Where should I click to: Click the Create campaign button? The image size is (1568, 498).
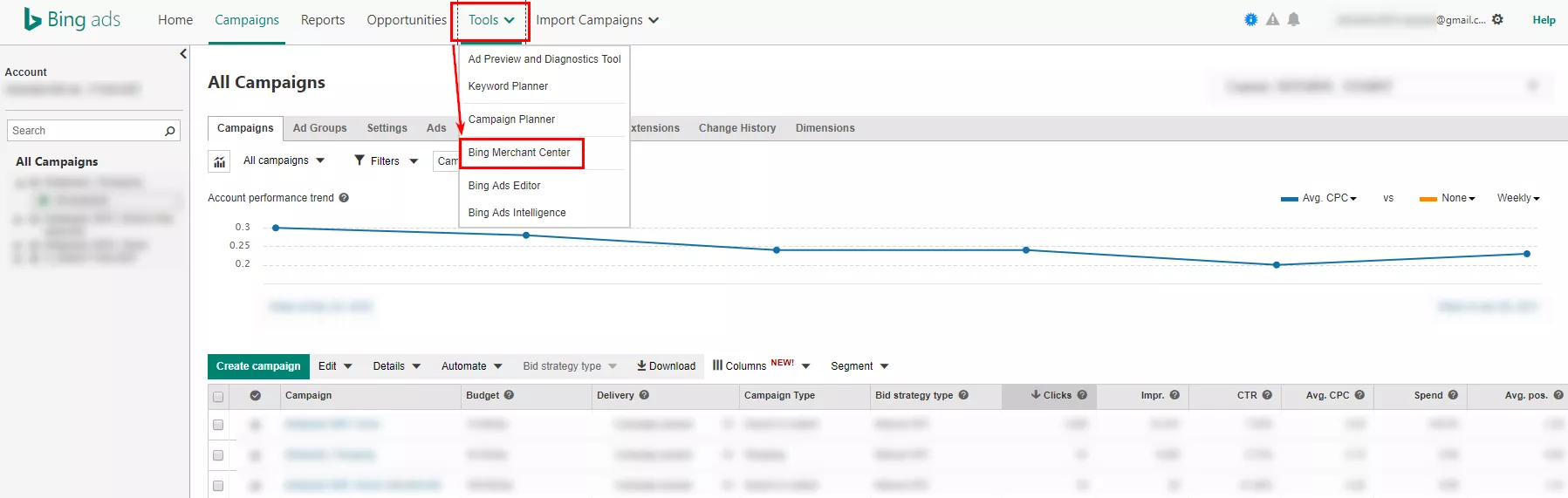258,366
